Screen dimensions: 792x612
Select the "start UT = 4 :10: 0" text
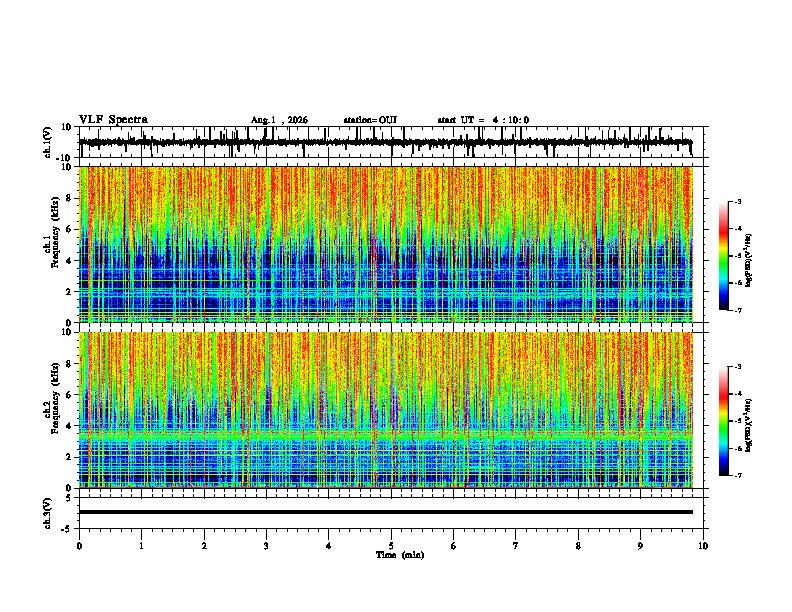tap(483, 120)
